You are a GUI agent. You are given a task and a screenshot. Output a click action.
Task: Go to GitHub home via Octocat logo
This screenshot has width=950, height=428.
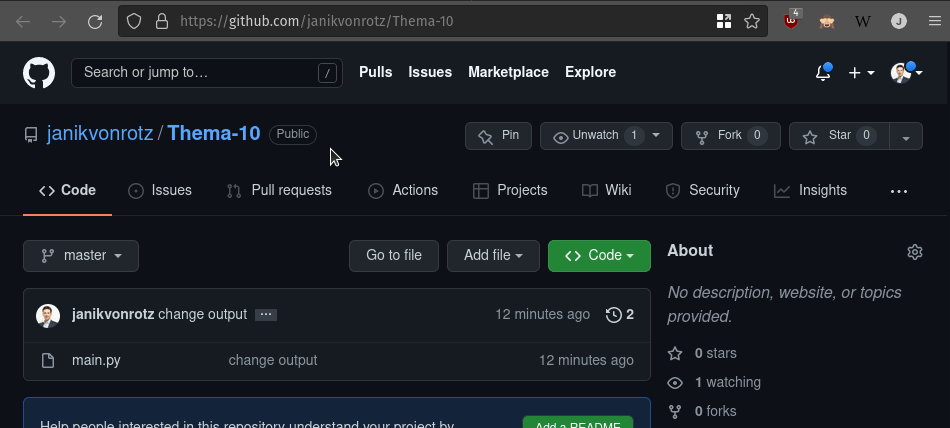click(39, 73)
